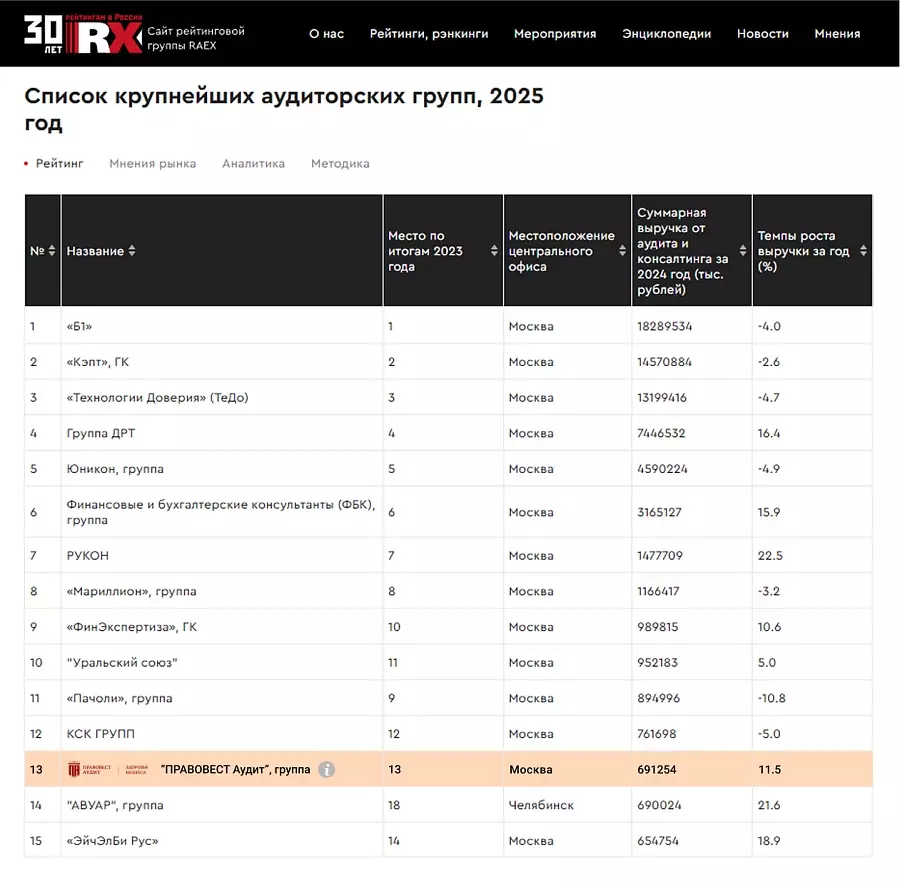Viewport: 900px width, 884px height.
Task: Sort by Суммарная выручка column arrows
Action: [744, 251]
